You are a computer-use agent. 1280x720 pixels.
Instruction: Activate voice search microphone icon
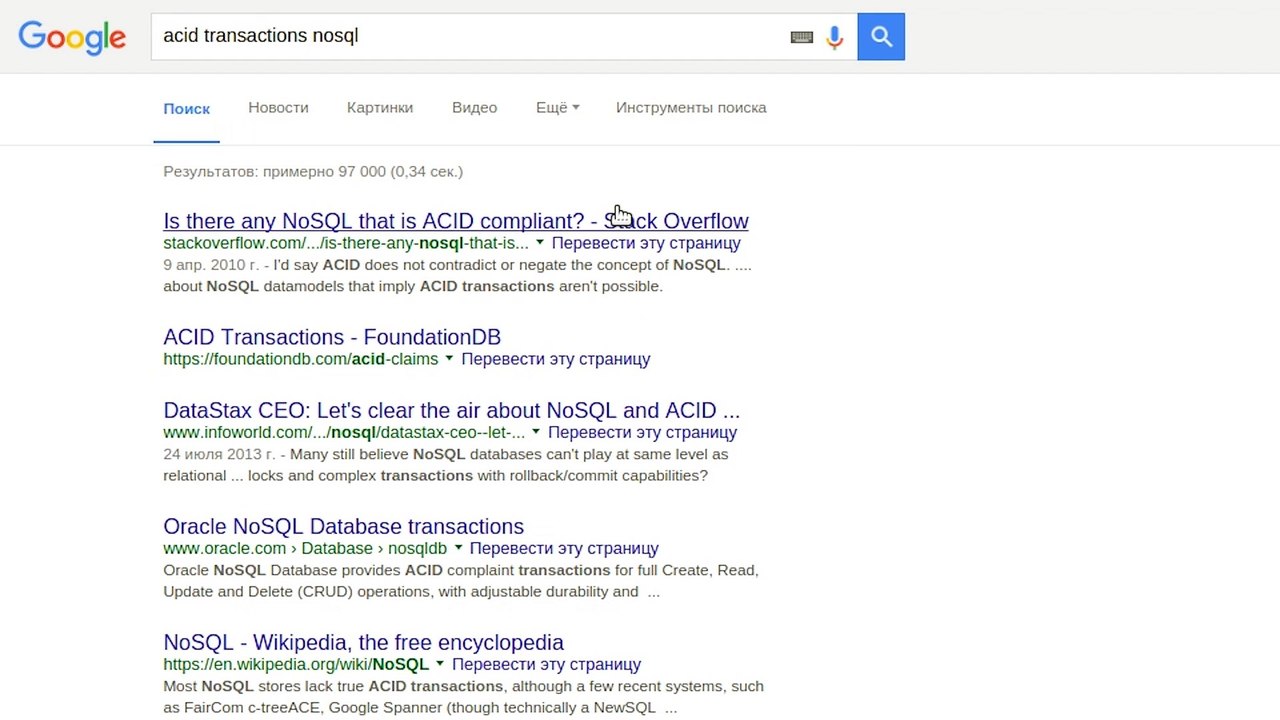tap(835, 37)
